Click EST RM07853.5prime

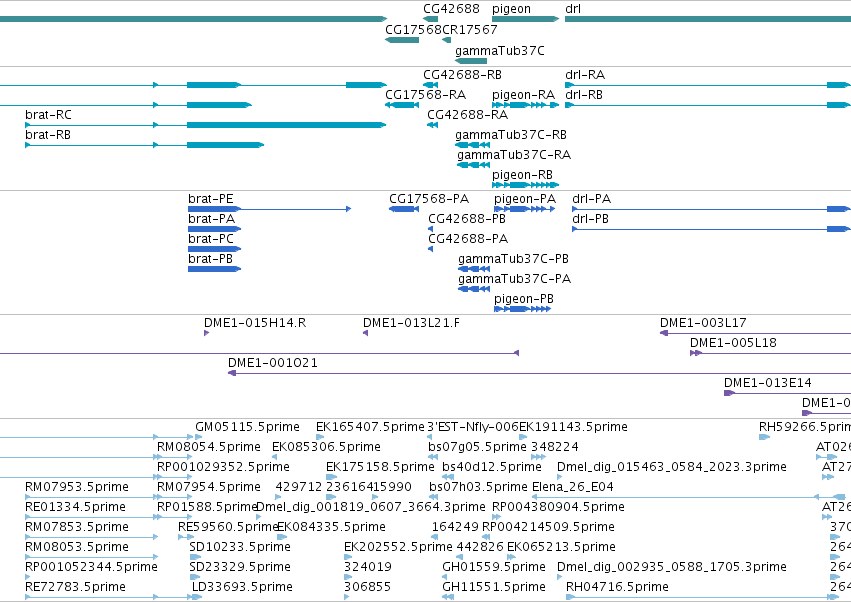coord(77,528)
